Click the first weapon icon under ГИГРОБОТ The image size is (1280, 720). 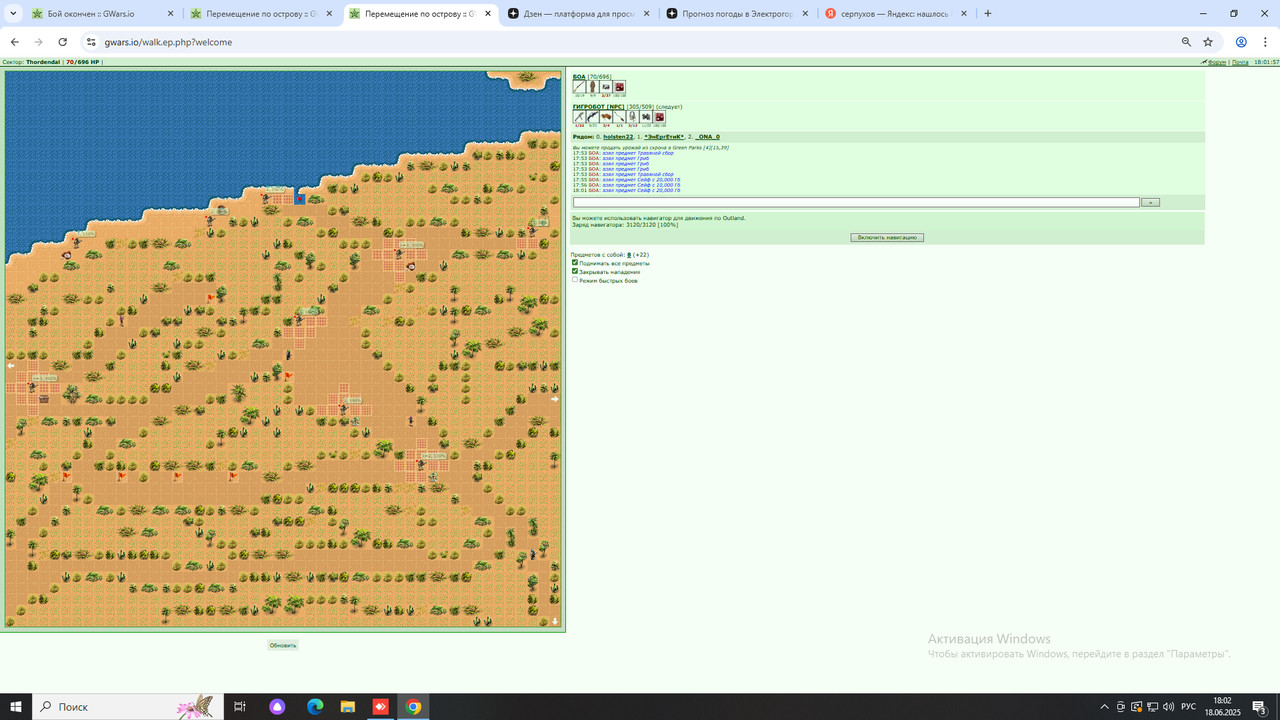pos(579,117)
